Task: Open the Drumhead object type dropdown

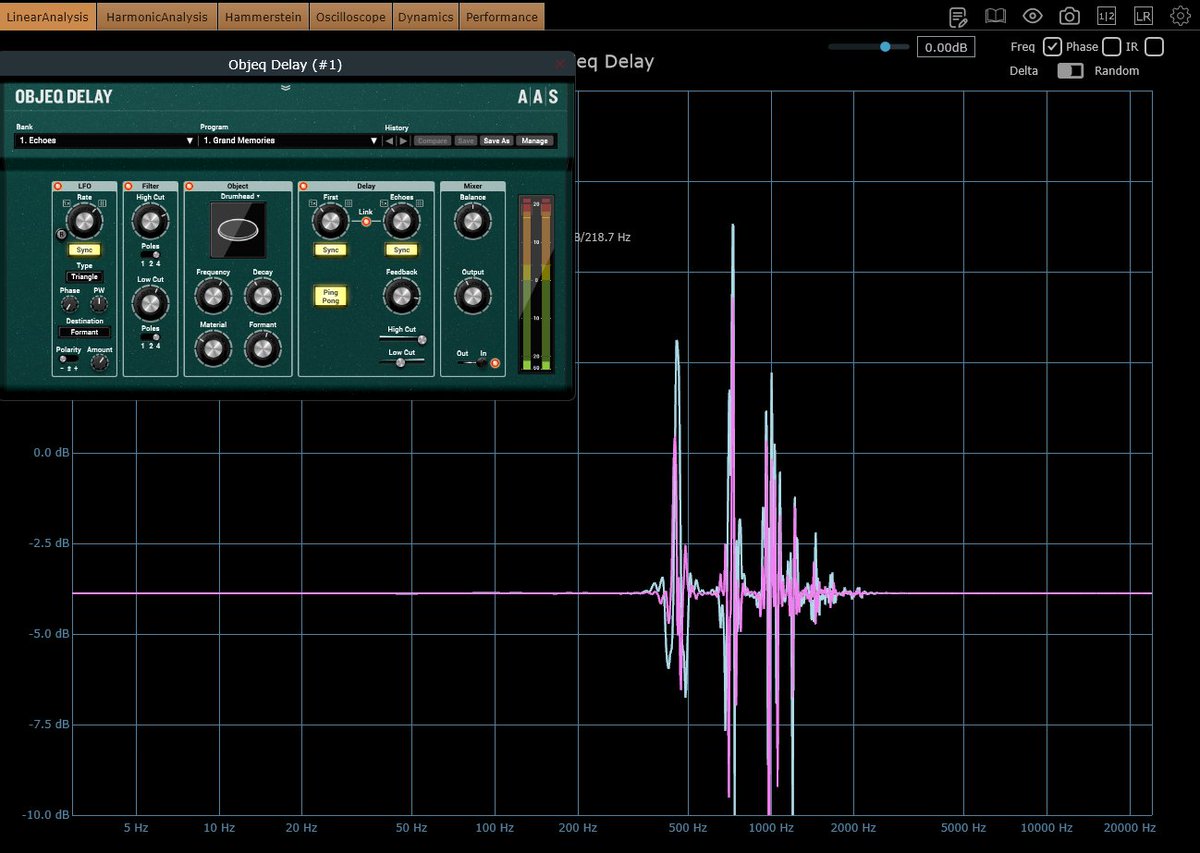Action: pos(239,197)
